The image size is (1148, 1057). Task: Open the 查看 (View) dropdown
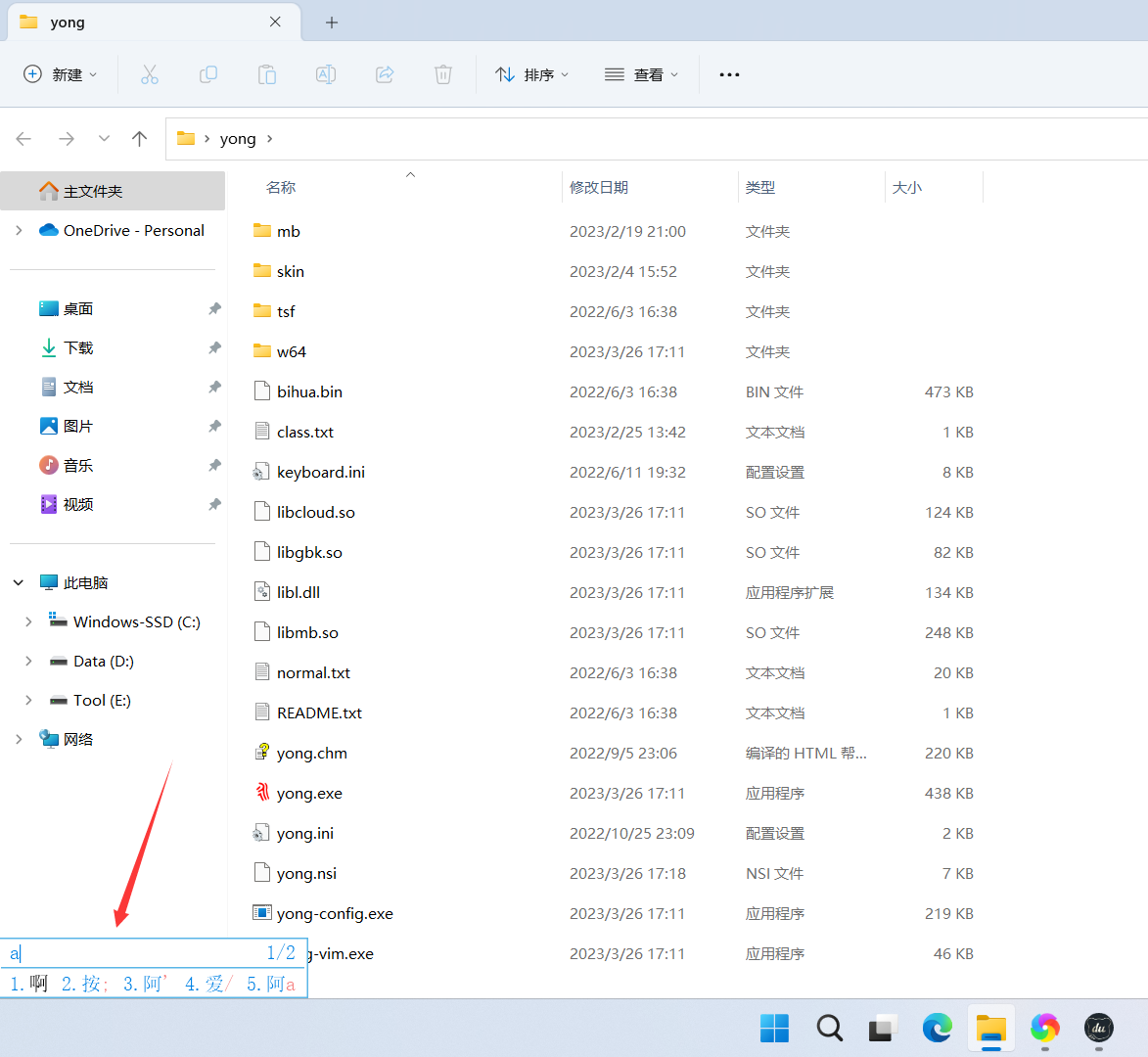pos(642,74)
